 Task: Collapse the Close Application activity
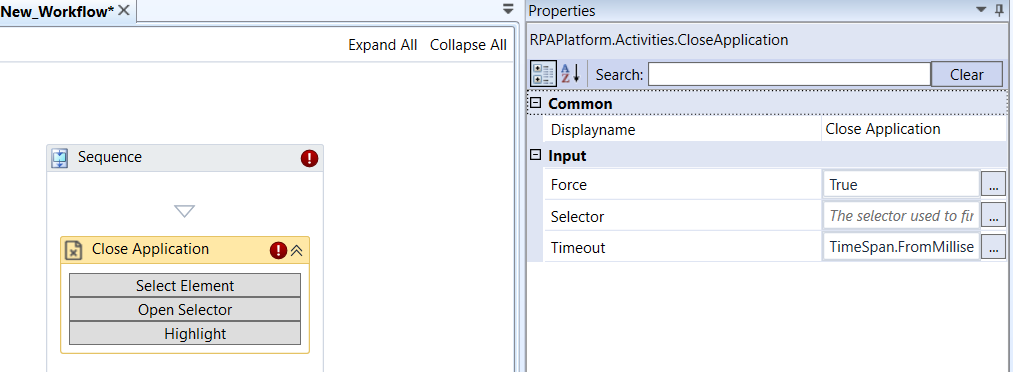click(297, 250)
